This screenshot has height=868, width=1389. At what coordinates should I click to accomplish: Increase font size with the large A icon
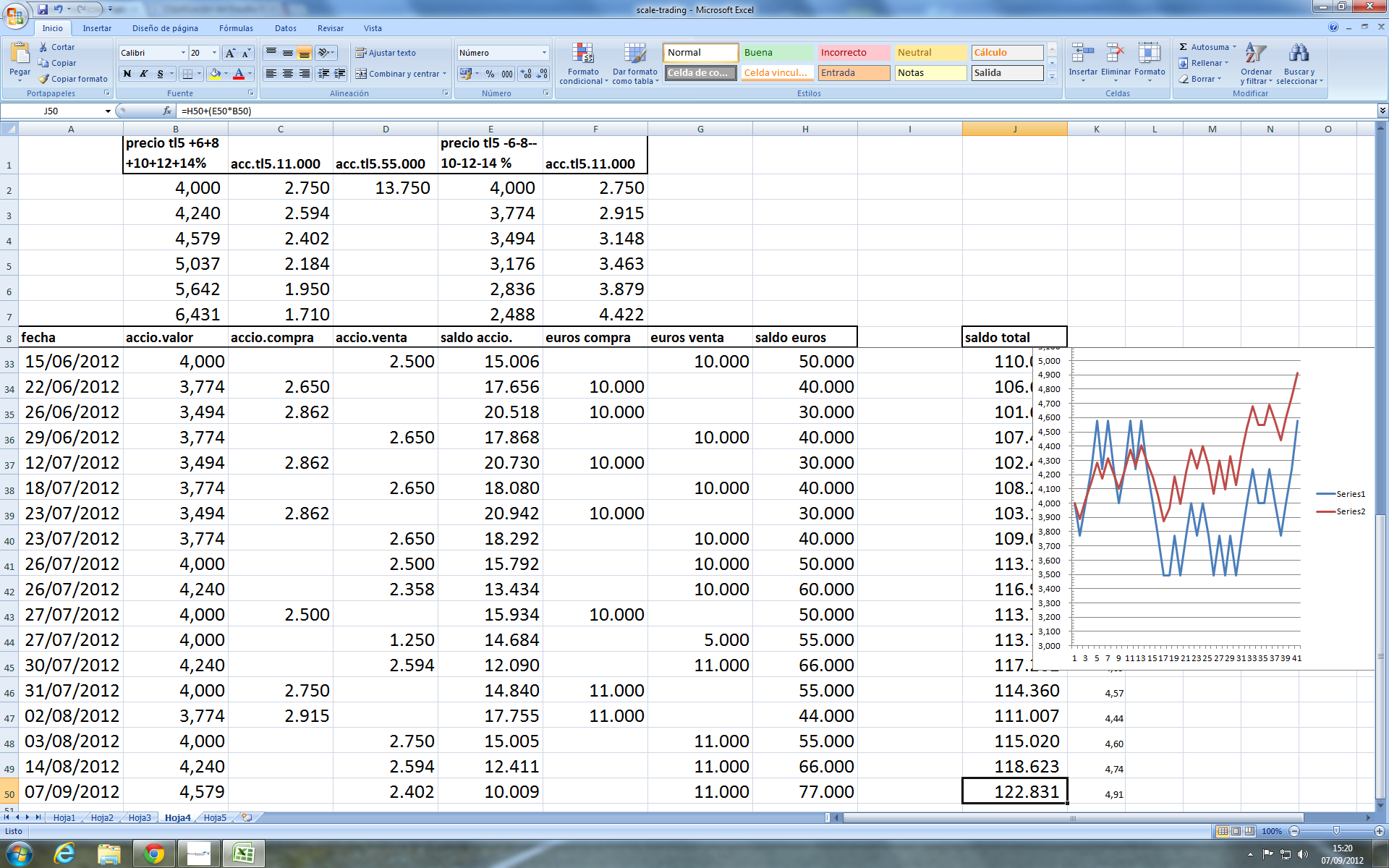click(x=230, y=53)
